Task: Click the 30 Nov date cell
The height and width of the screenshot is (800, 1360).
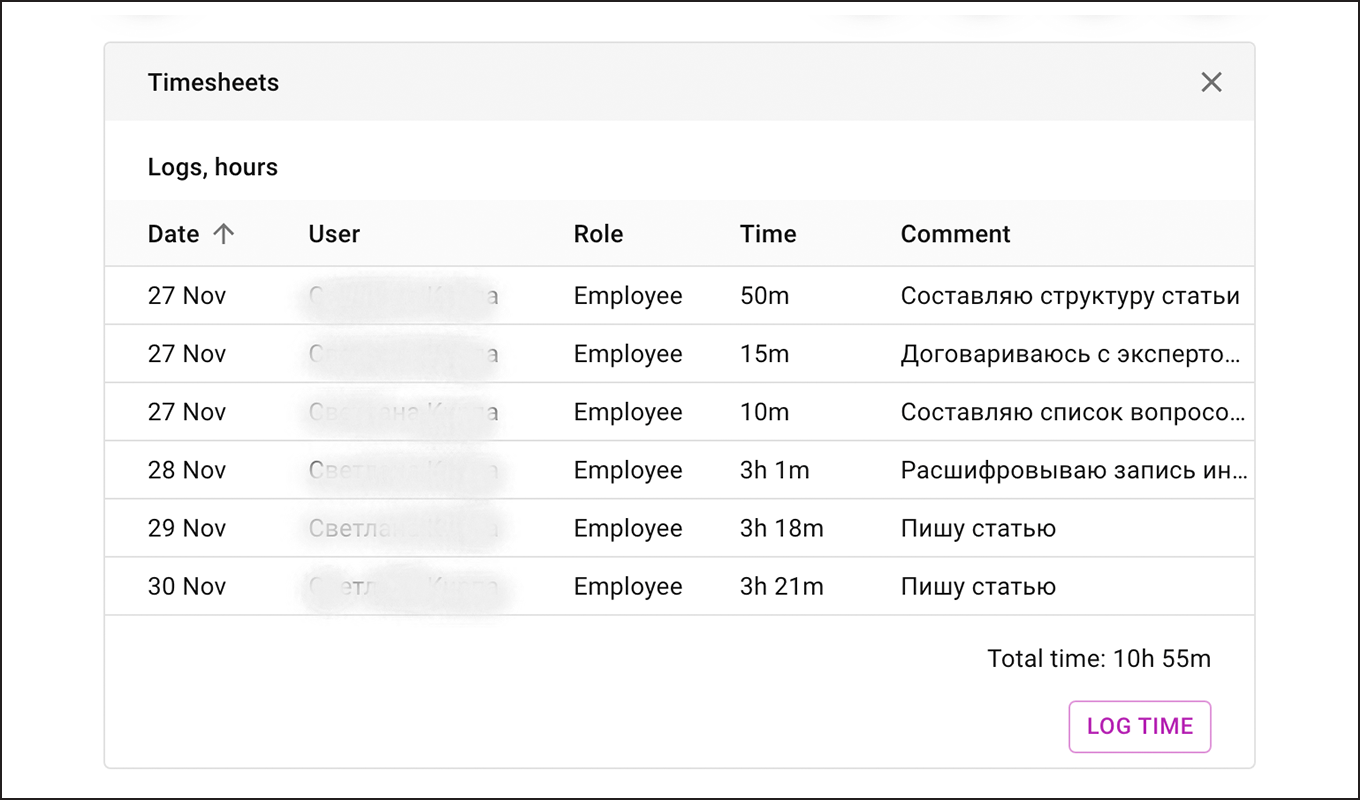Action: [x=187, y=586]
